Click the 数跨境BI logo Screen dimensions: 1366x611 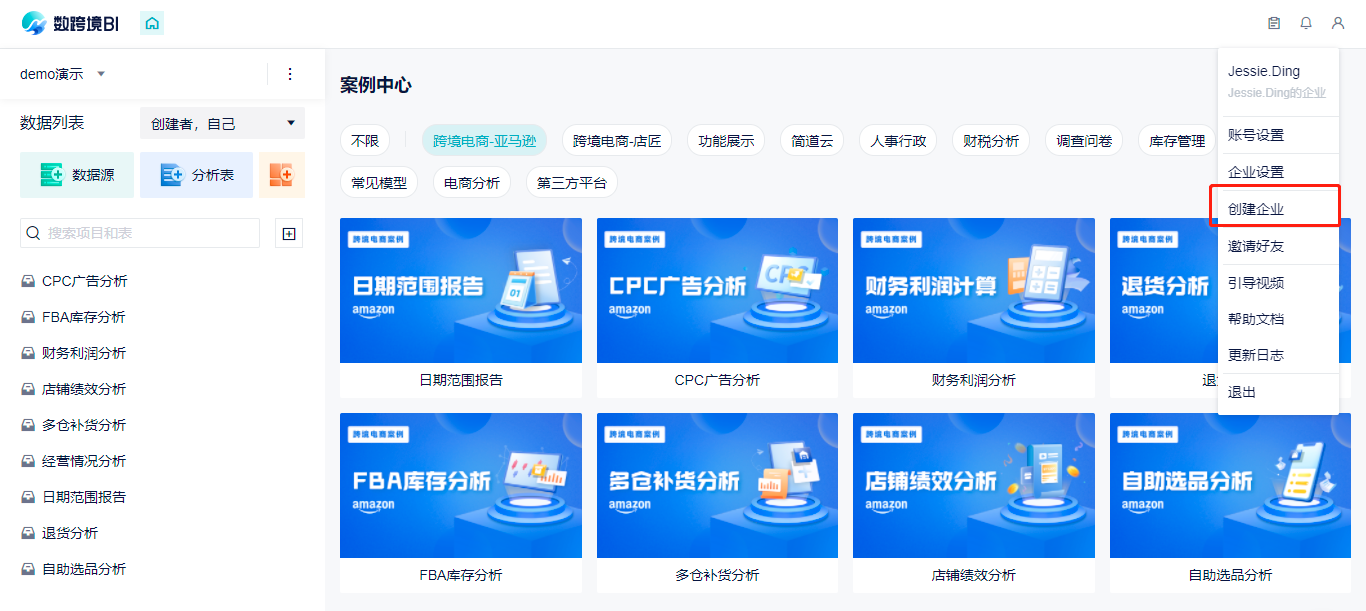70,23
